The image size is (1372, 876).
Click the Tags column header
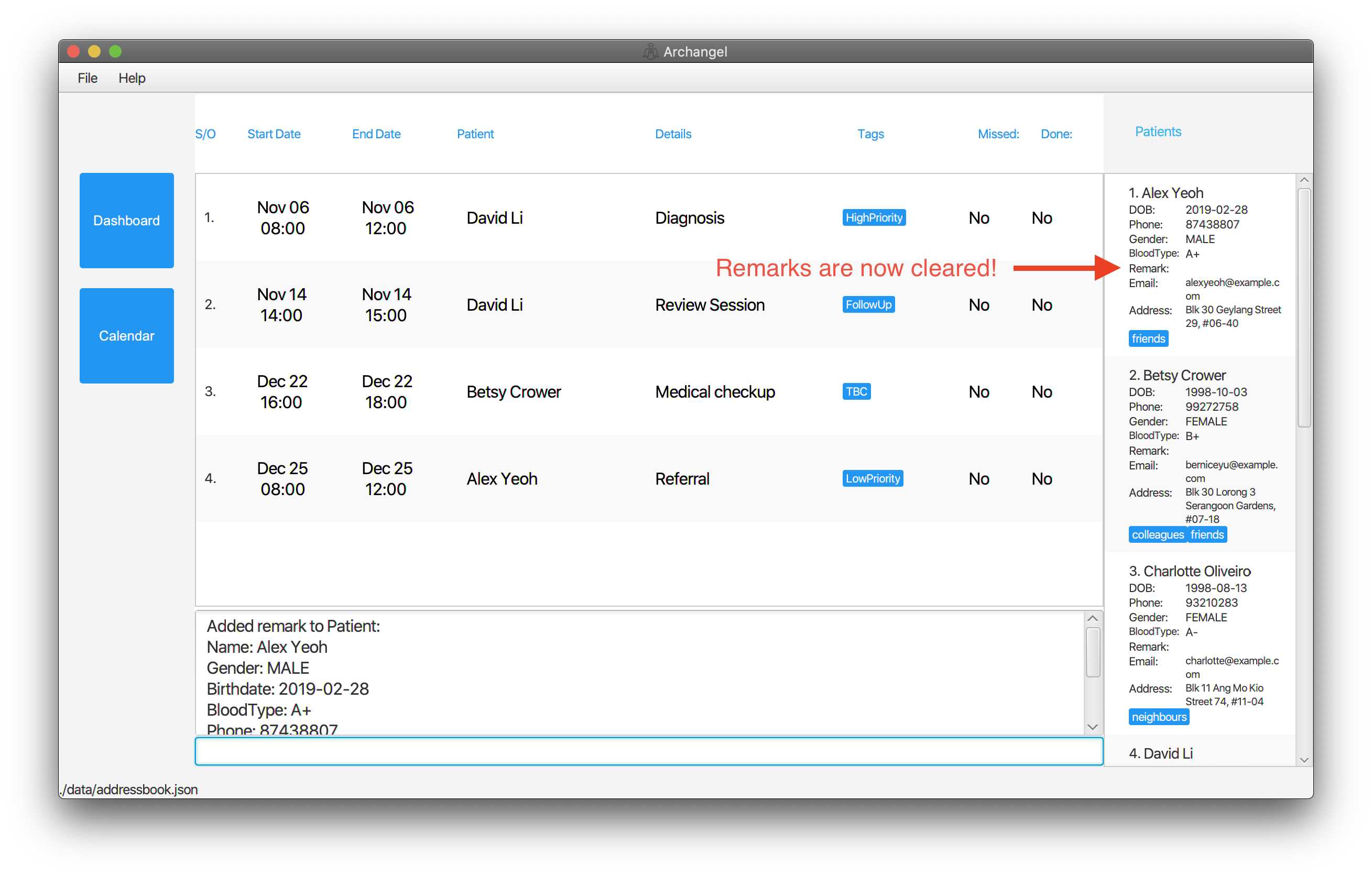pyautogui.click(x=870, y=134)
